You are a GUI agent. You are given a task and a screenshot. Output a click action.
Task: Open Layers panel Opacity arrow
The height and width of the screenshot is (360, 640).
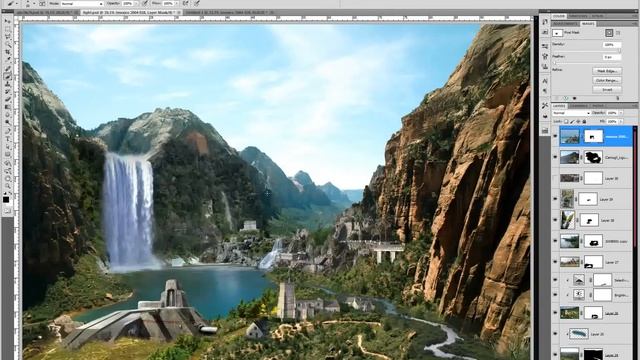(621, 113)
